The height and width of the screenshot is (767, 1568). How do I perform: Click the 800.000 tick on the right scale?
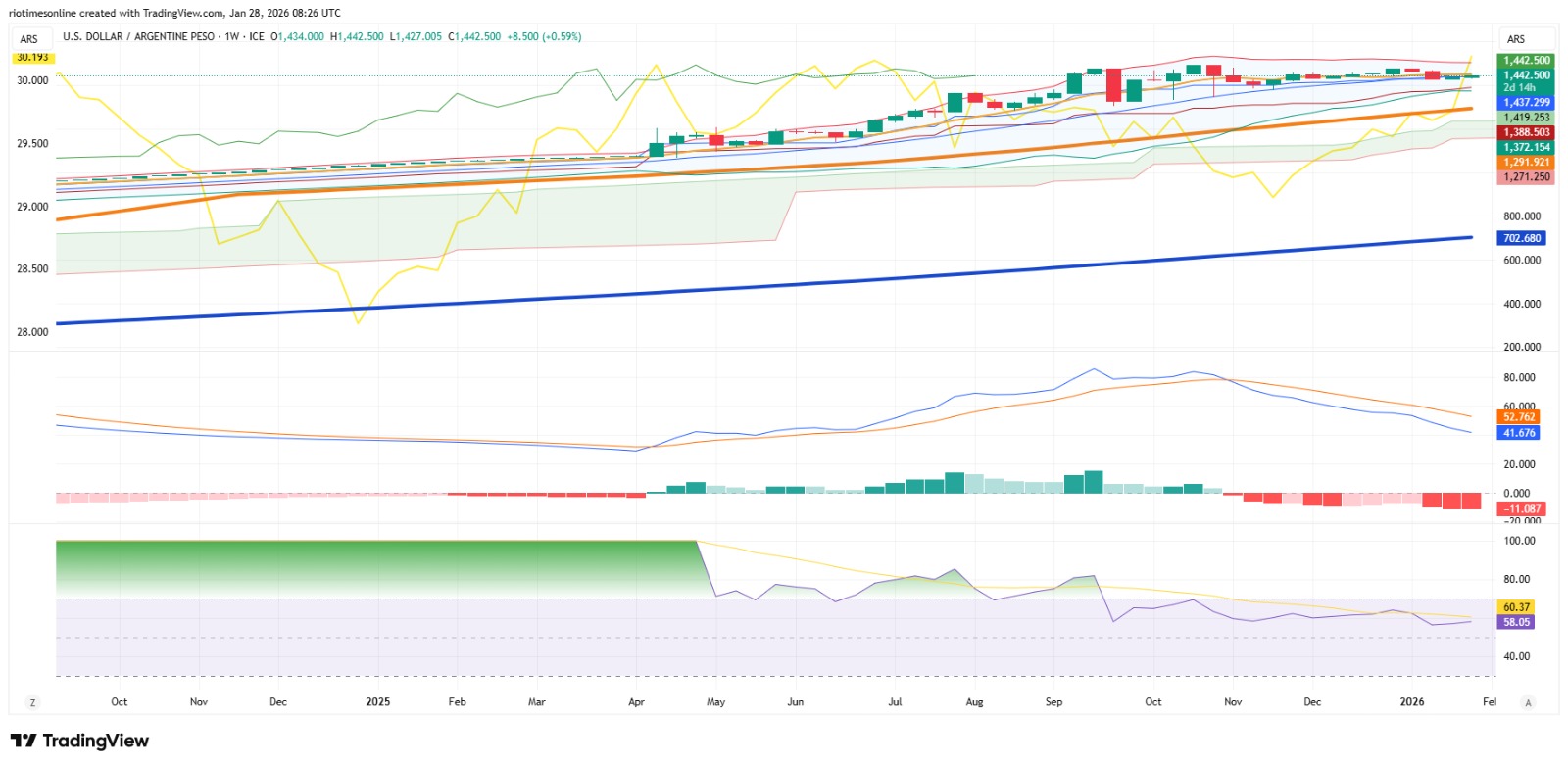tap(1522, 216)
